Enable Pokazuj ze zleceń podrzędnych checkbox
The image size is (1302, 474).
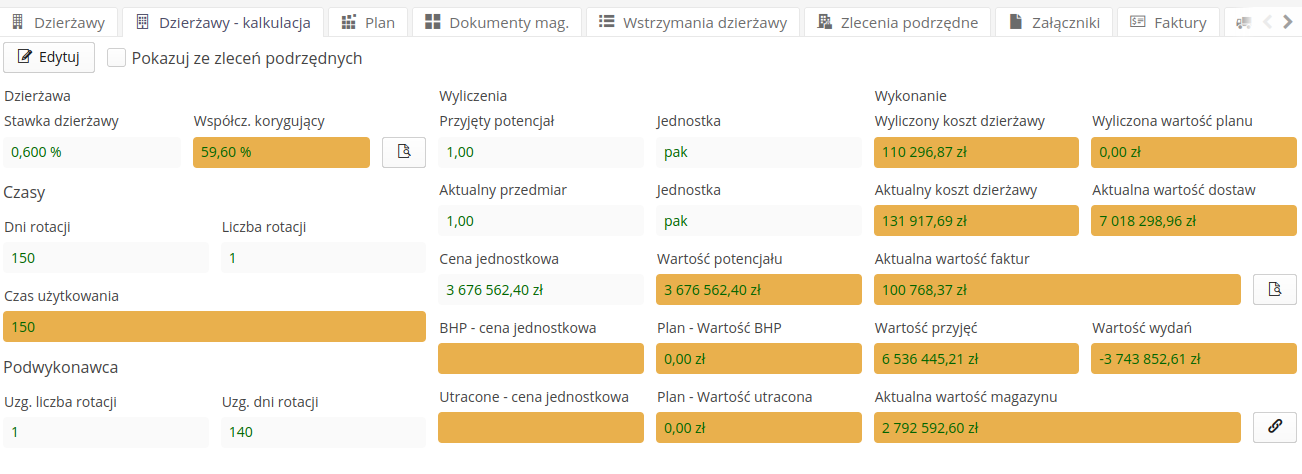(117, 58)
